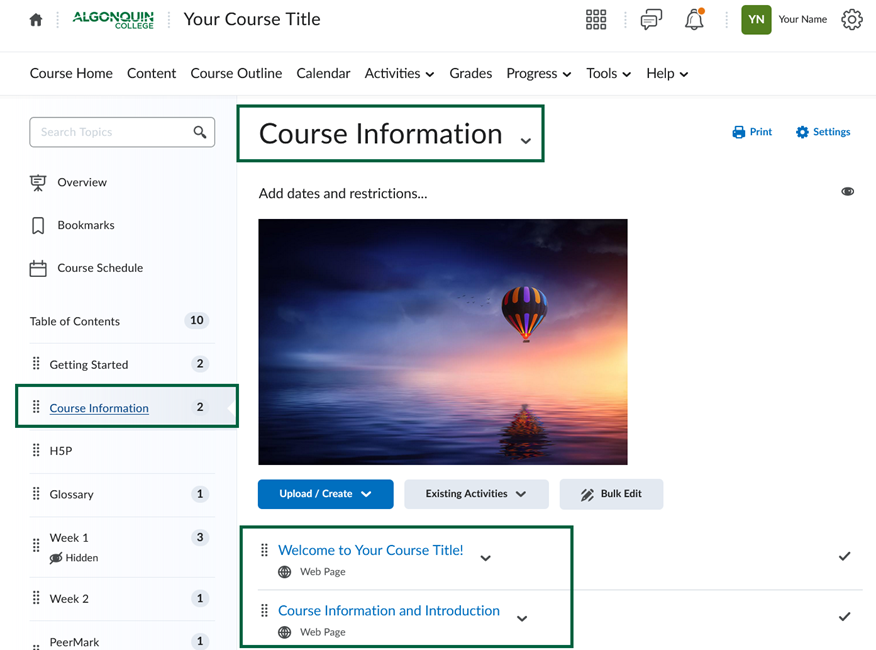Viewport: 876px width, 650px height.
Task: Open the message alerts chat icon
Action: click(651, 20)
